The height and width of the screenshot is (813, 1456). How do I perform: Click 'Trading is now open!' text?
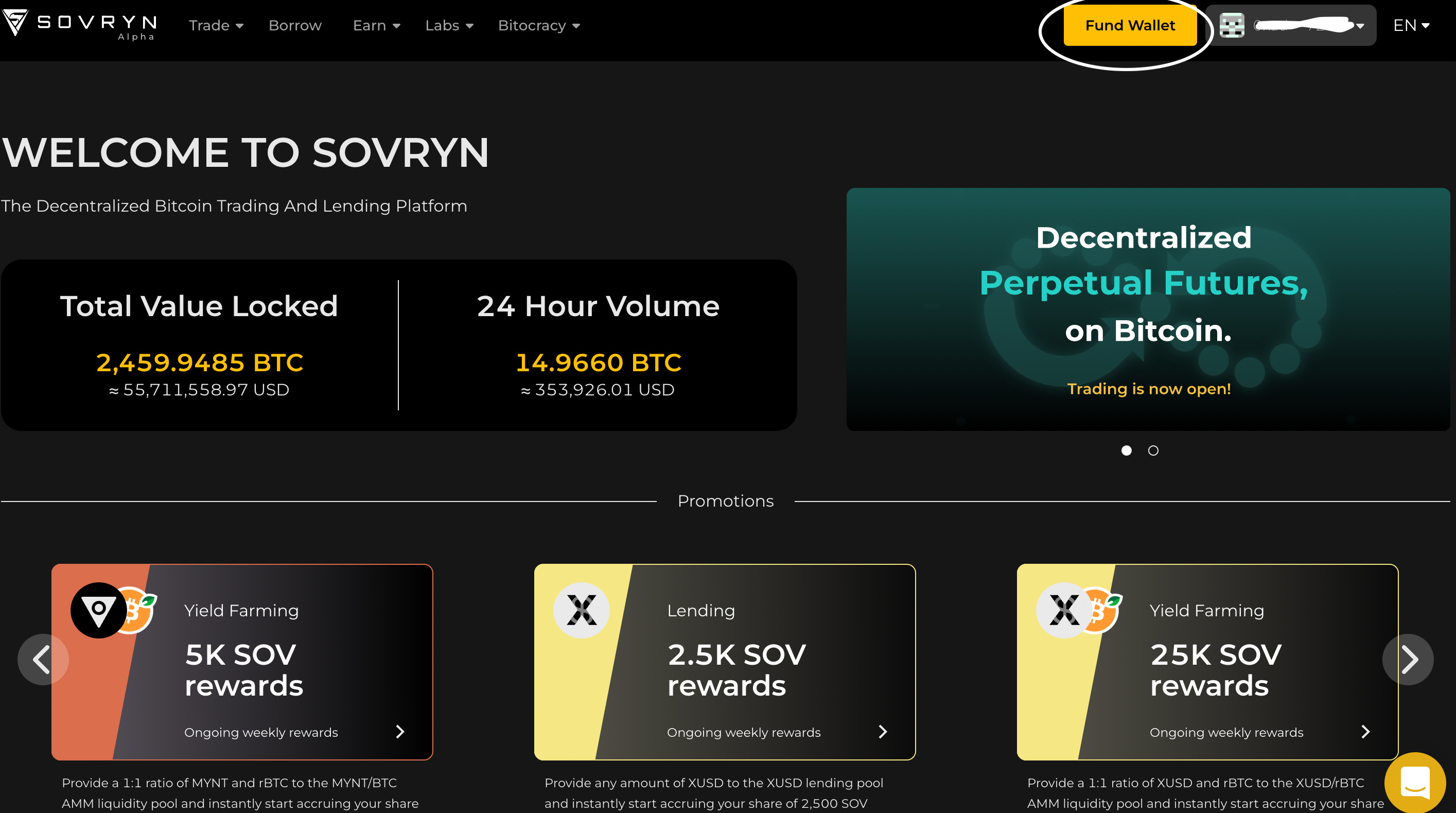[x=1149, y=389]
